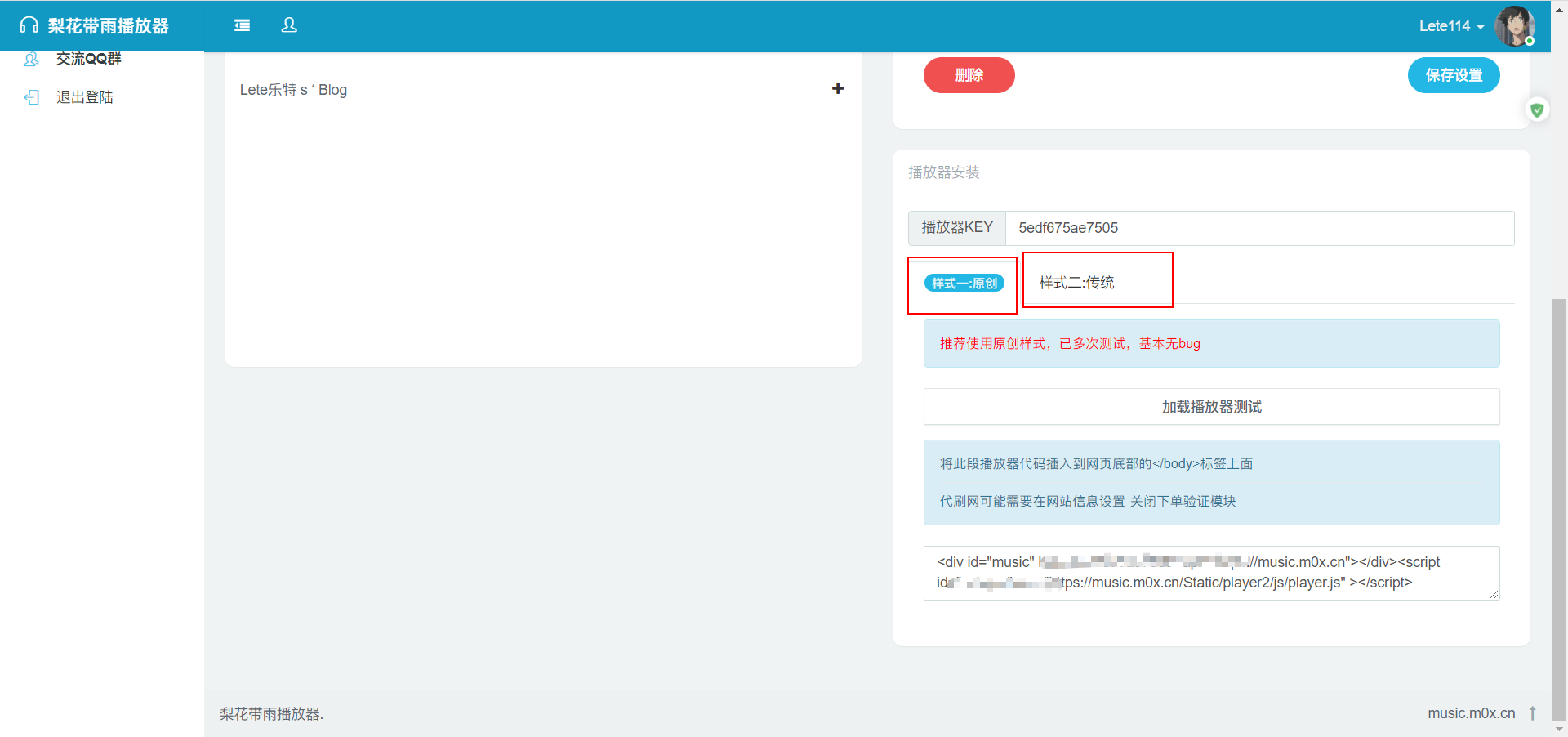Expand the Lete乐特 s ' Blog plus icon
This screenshot has height=737, width=1568.
point(838,88)
